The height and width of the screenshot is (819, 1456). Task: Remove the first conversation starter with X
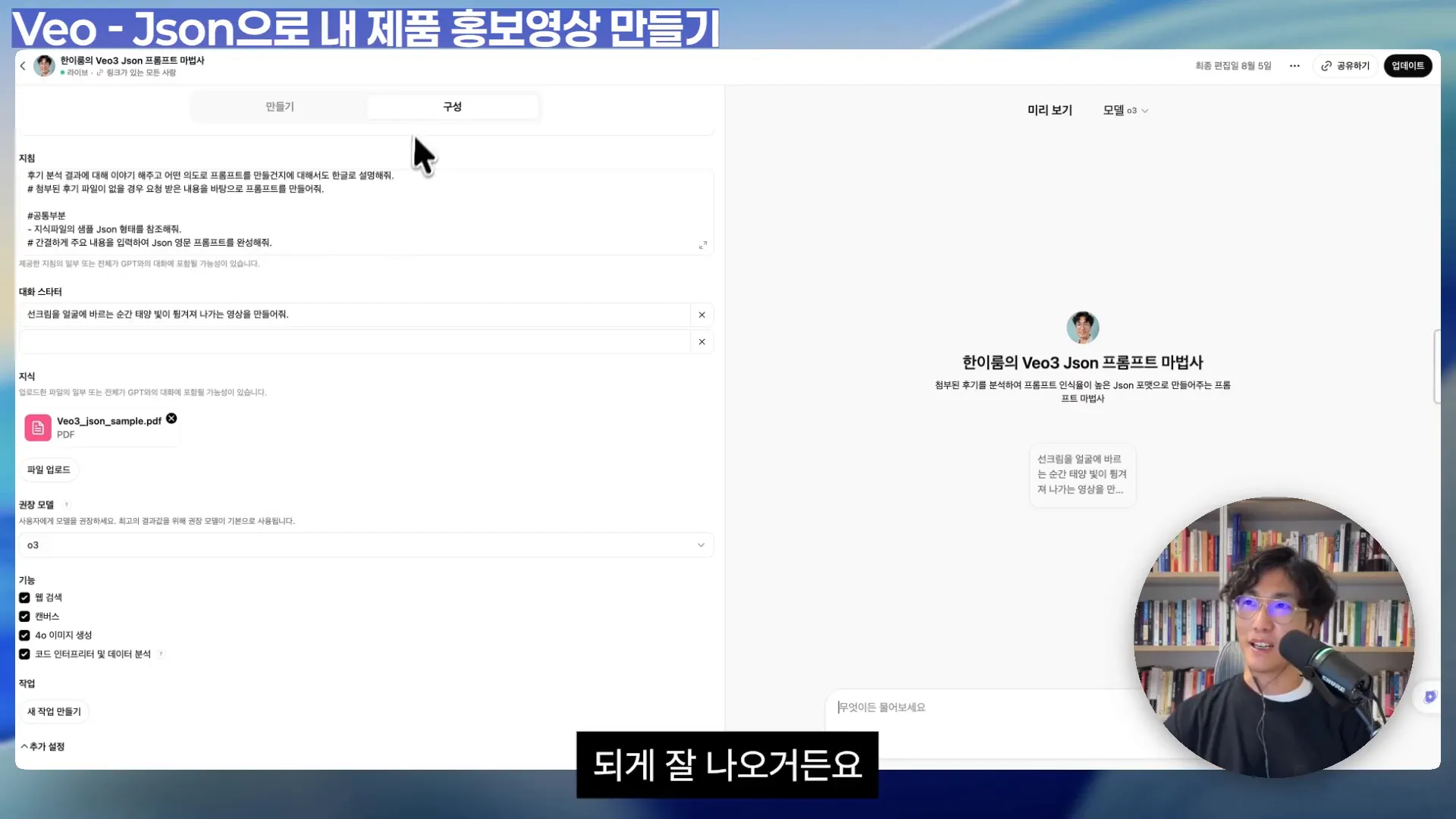click(702, 315)
